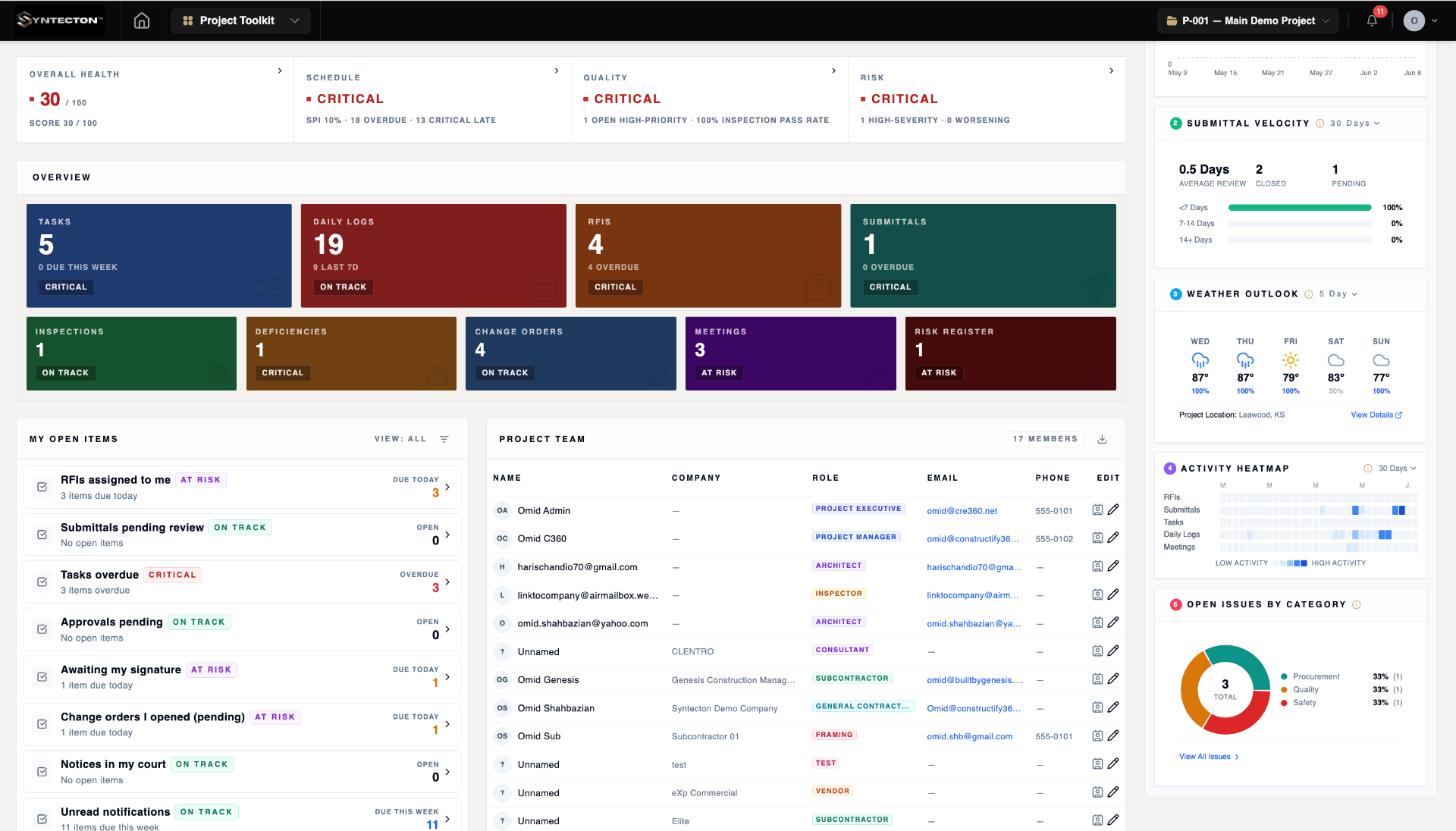
Task: Toggle checkbox icon for Unread notifications
Action: coord(42,819)
